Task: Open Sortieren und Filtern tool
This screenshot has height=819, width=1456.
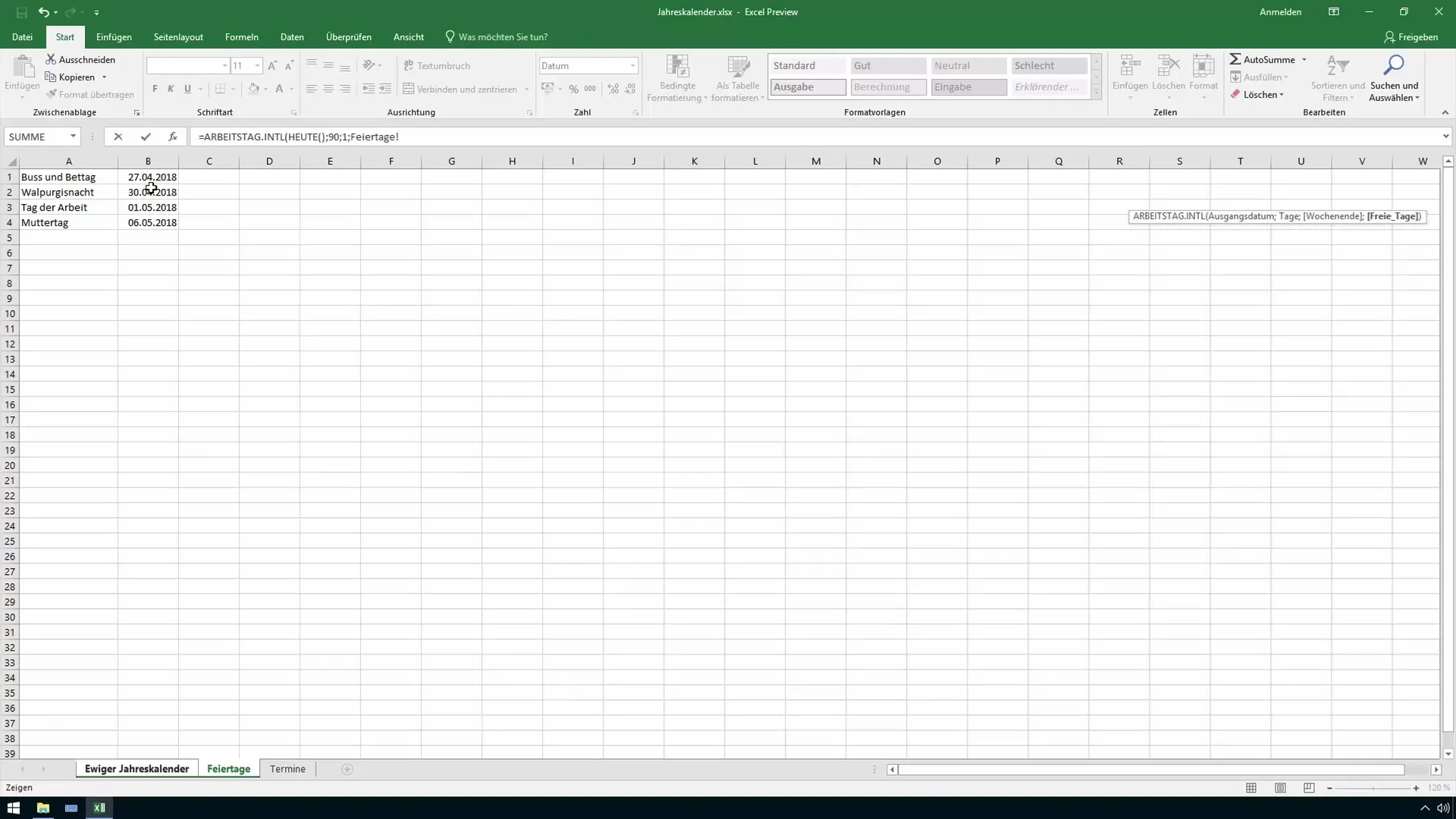Action: tap(1338, 78)
